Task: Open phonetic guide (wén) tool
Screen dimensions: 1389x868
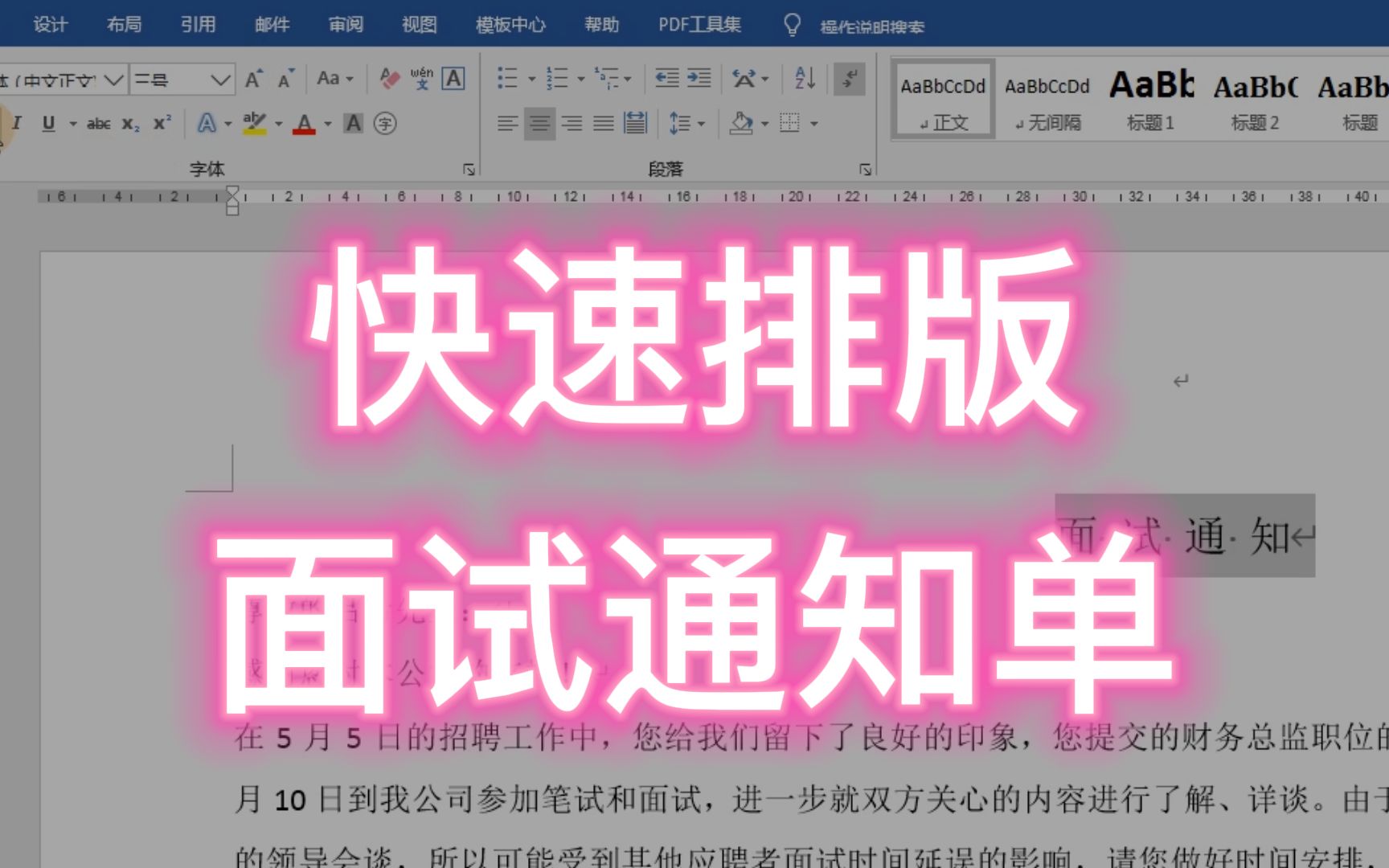Action: 421,79
